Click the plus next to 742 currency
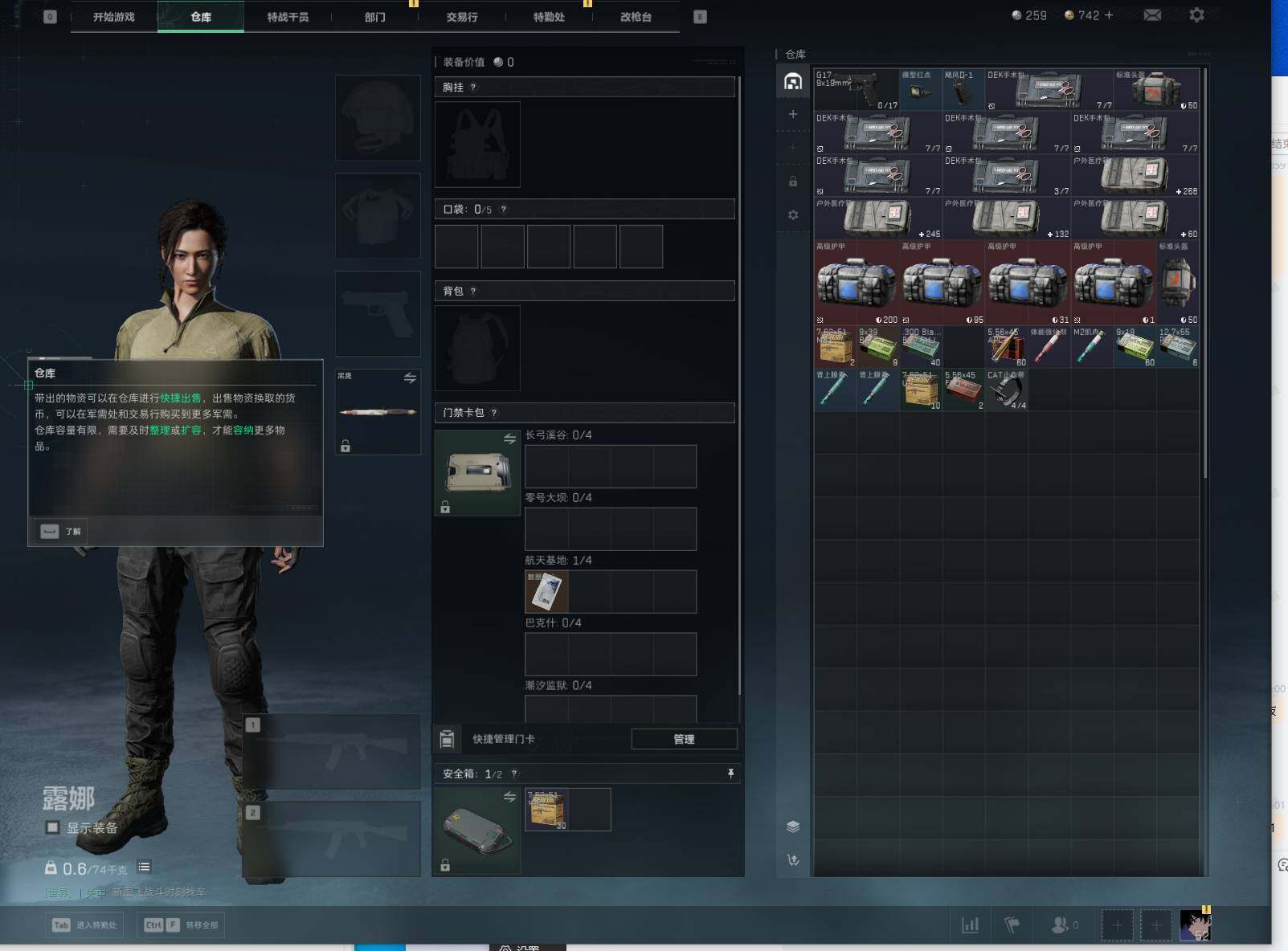Image resolution: width=1288 pixels, height=951 pixels. 1109,15
